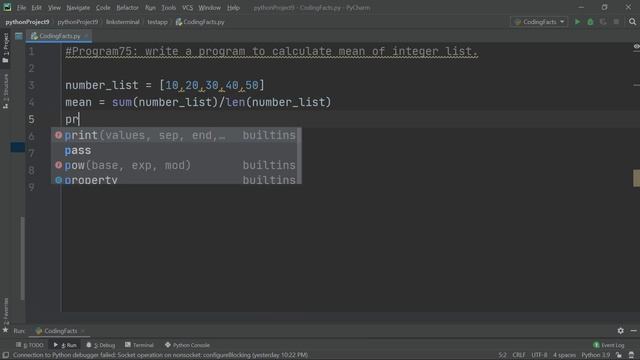Click the inspections eye icon above the scrollbar
This screenshot has width=640, height=360.
click(x=636, y=47)
